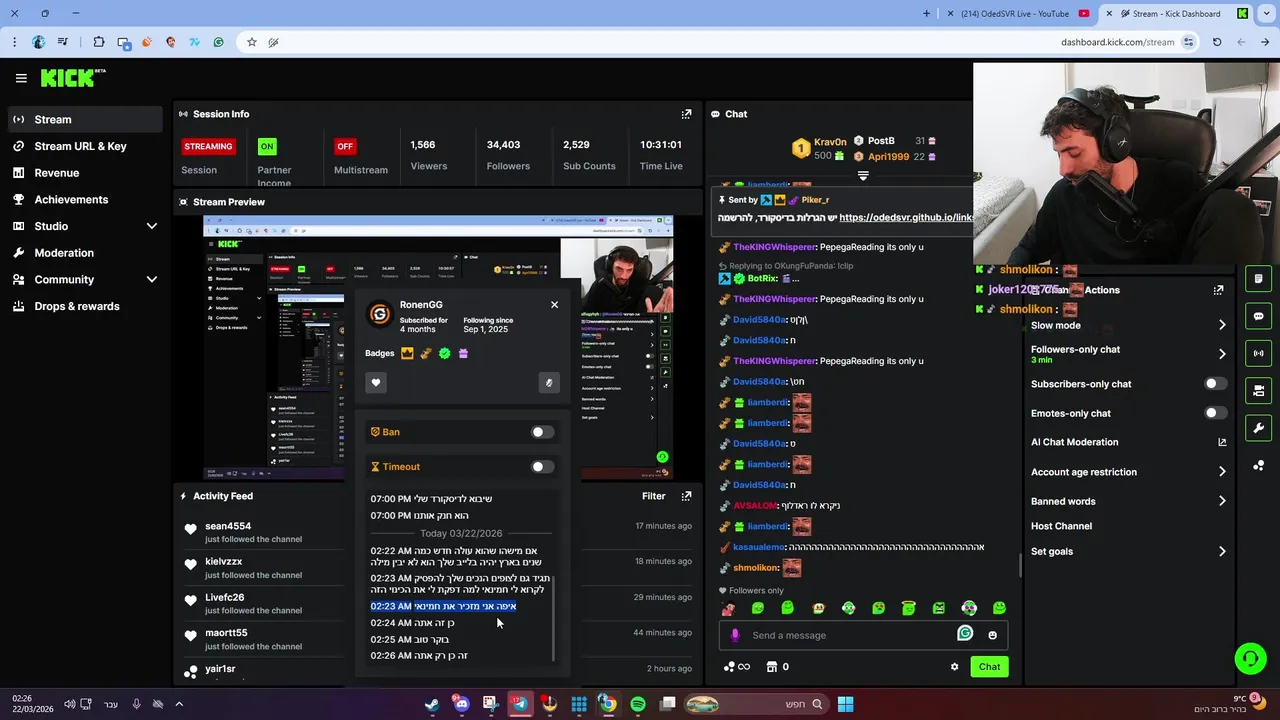Screen dimensions: 1280x720
Task: Click the purple gift badge
Action: point(463,353)
